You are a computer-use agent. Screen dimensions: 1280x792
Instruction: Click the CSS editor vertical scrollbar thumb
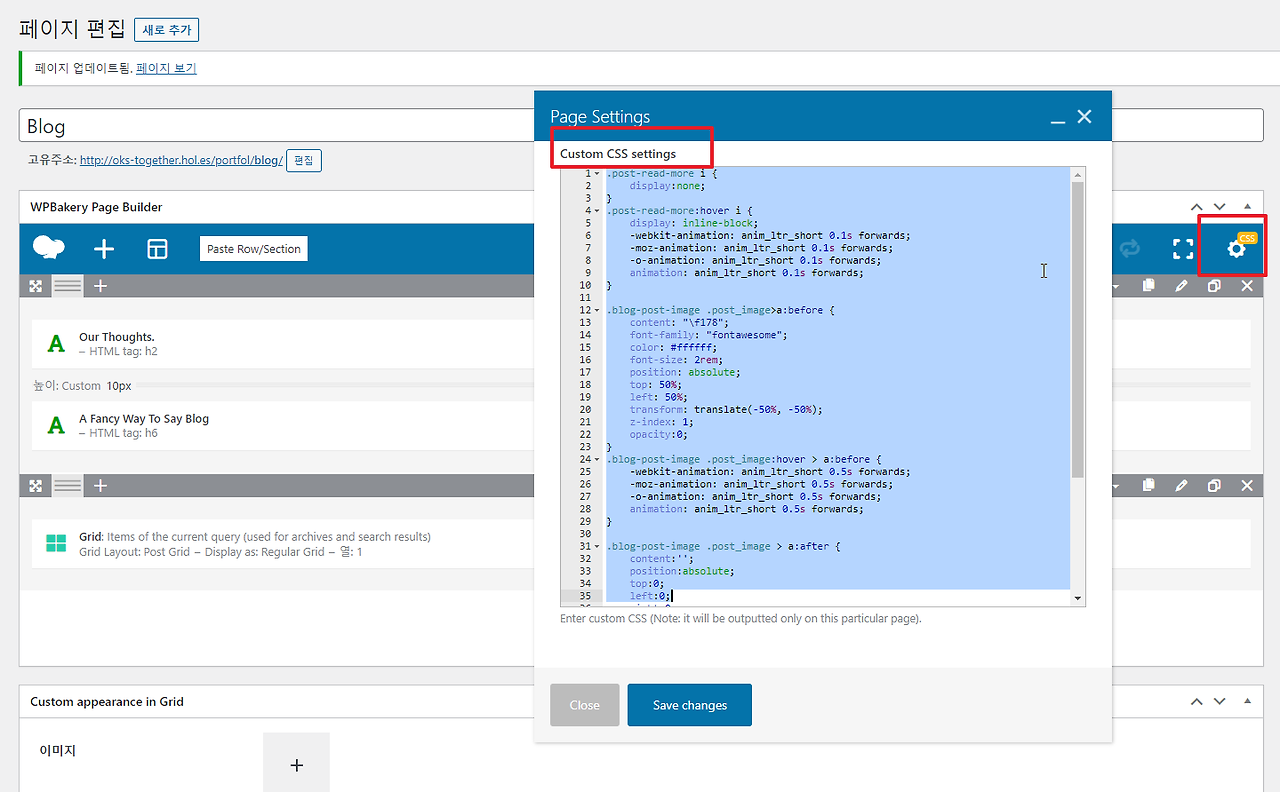click(x=1077, y=330)
